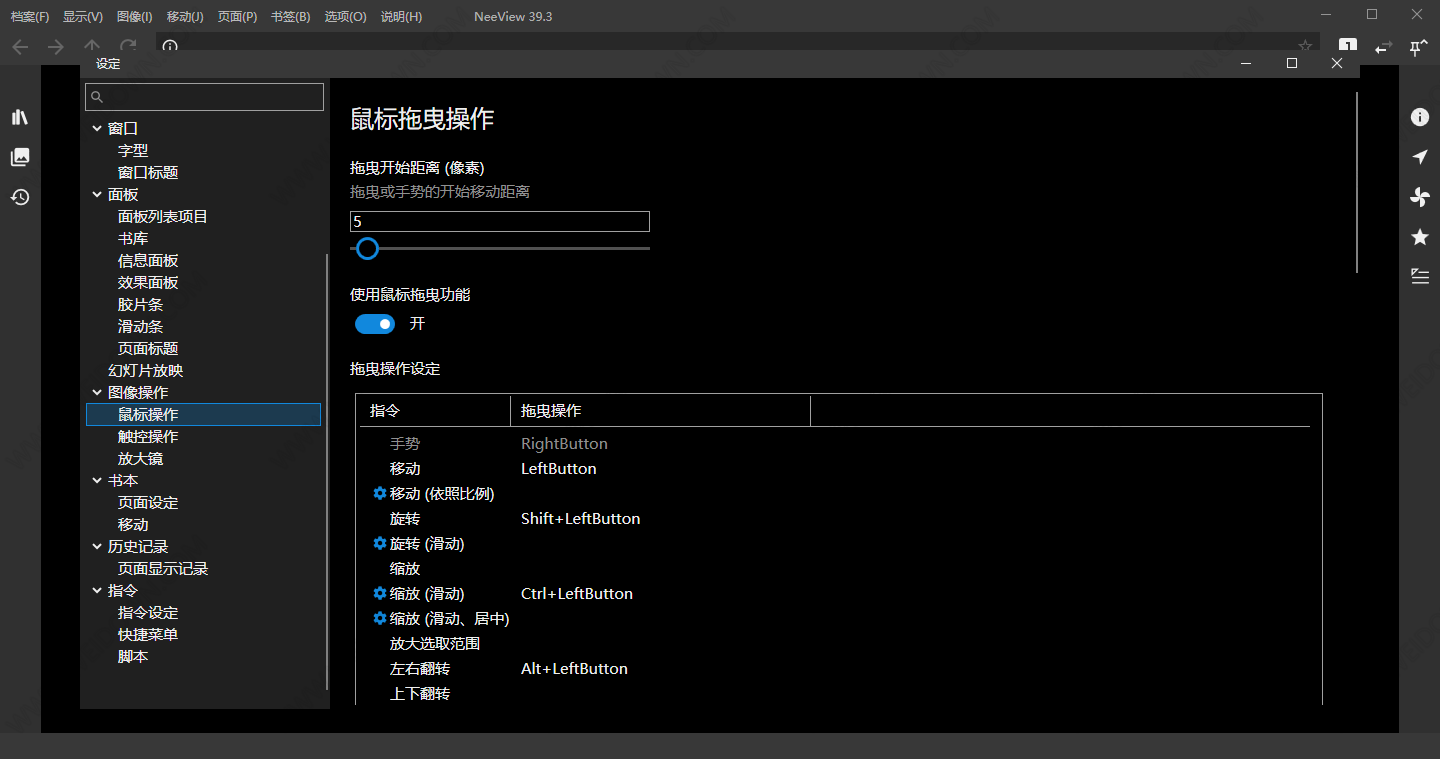Open the navigator arrow icon in right sidebar
This screenshot has height=759, width=1440.
[1419, 157]
